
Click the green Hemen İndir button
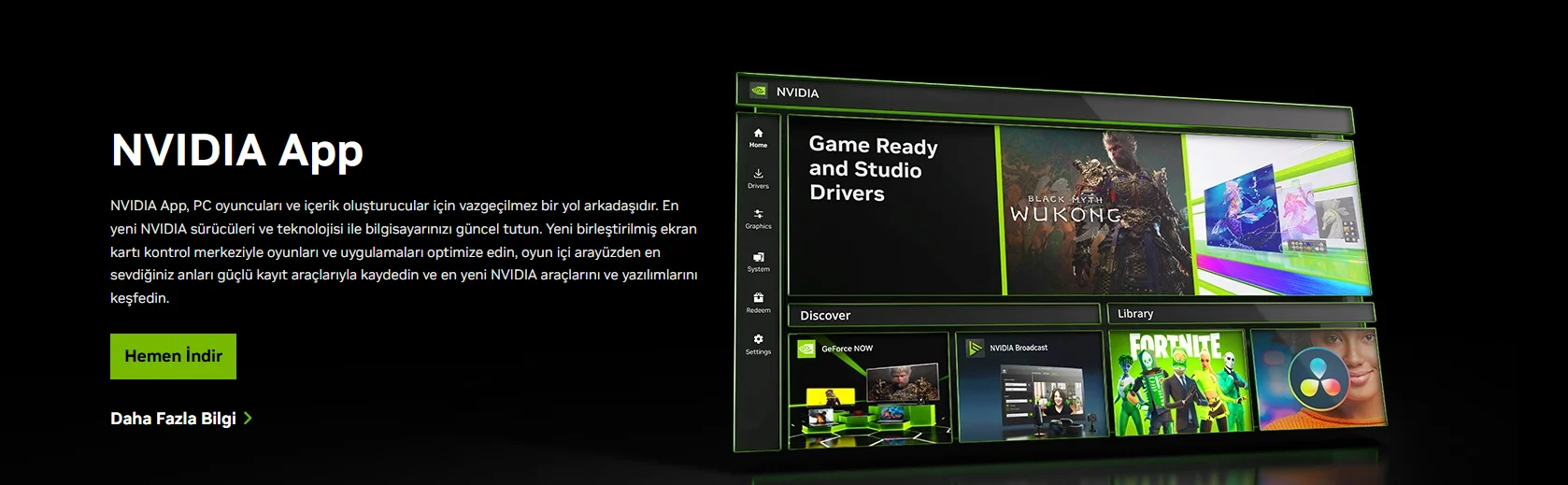pyautogui.click(x=173, y=356)
